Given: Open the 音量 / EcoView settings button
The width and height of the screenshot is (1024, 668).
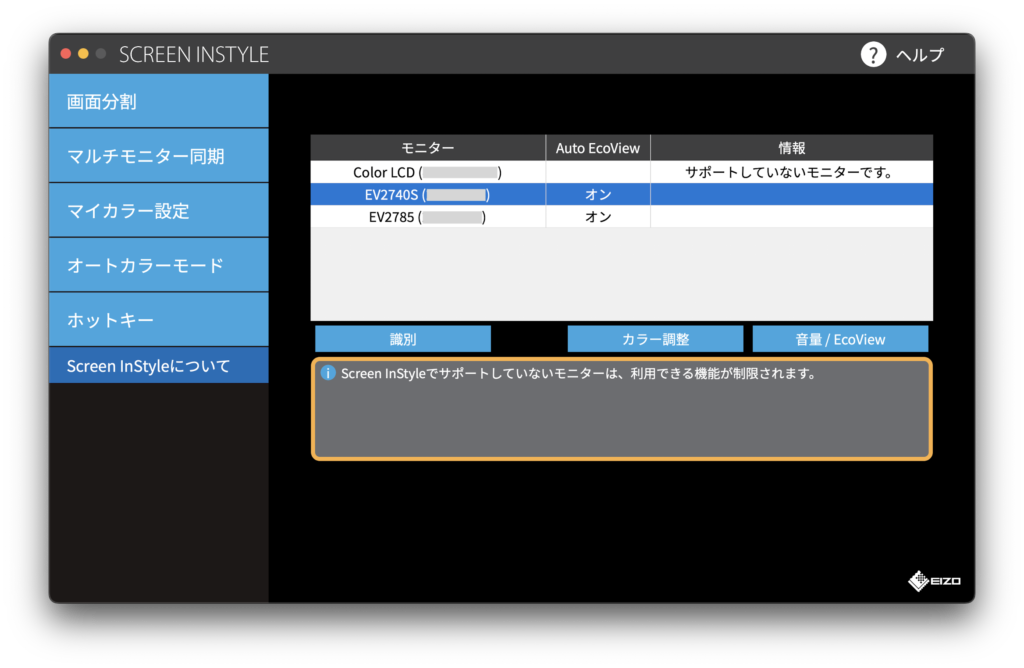Looking at the screenshot, I should [x=840, y=339].
